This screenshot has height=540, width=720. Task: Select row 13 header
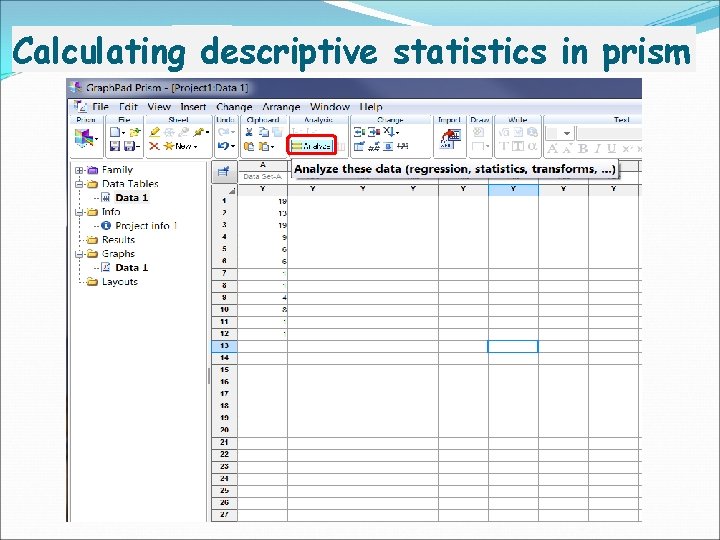224,346
